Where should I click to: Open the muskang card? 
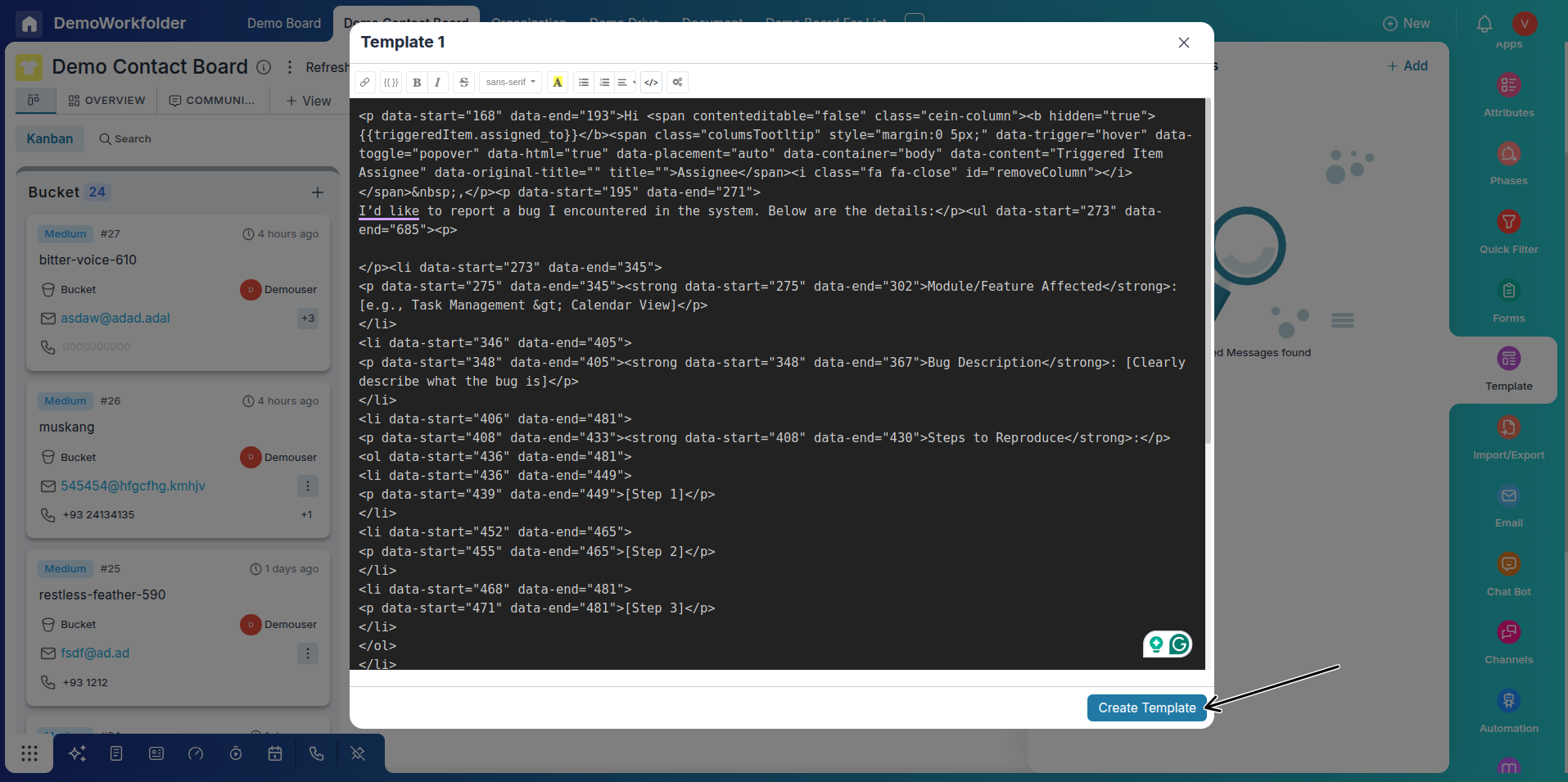click(66, 427)
